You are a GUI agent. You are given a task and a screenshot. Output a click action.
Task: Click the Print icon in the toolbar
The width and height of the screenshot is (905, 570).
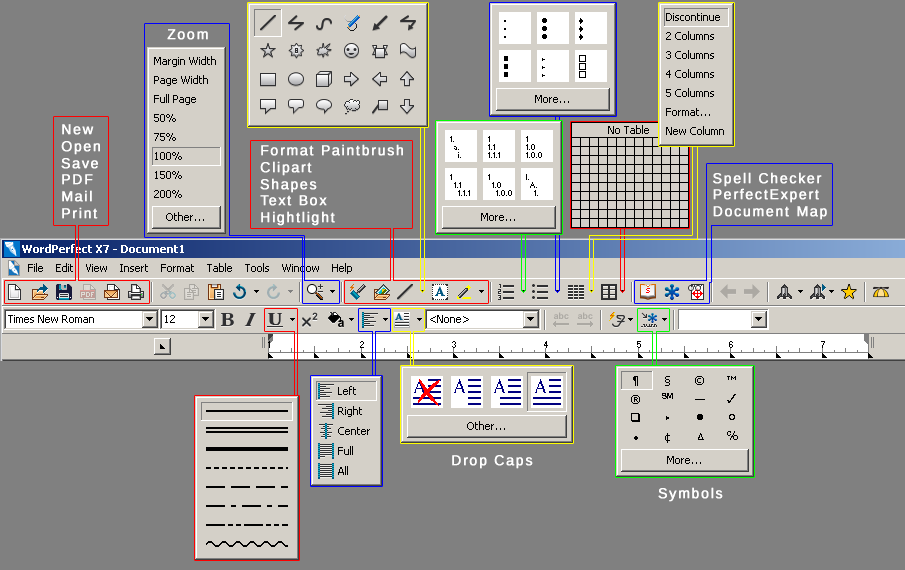click(x=136, y=292)
